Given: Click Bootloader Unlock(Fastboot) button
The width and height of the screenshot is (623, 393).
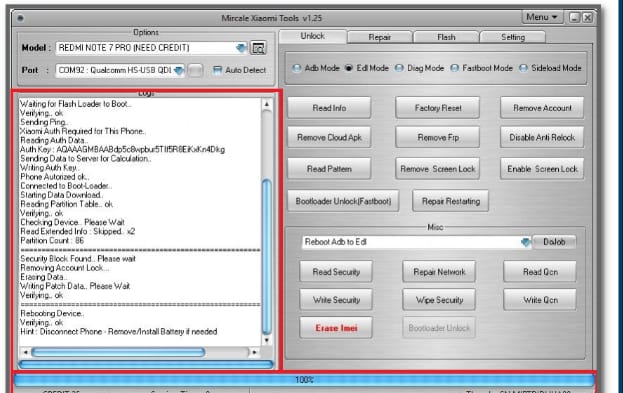Looking at the screenshot, I should pos(343,201).
